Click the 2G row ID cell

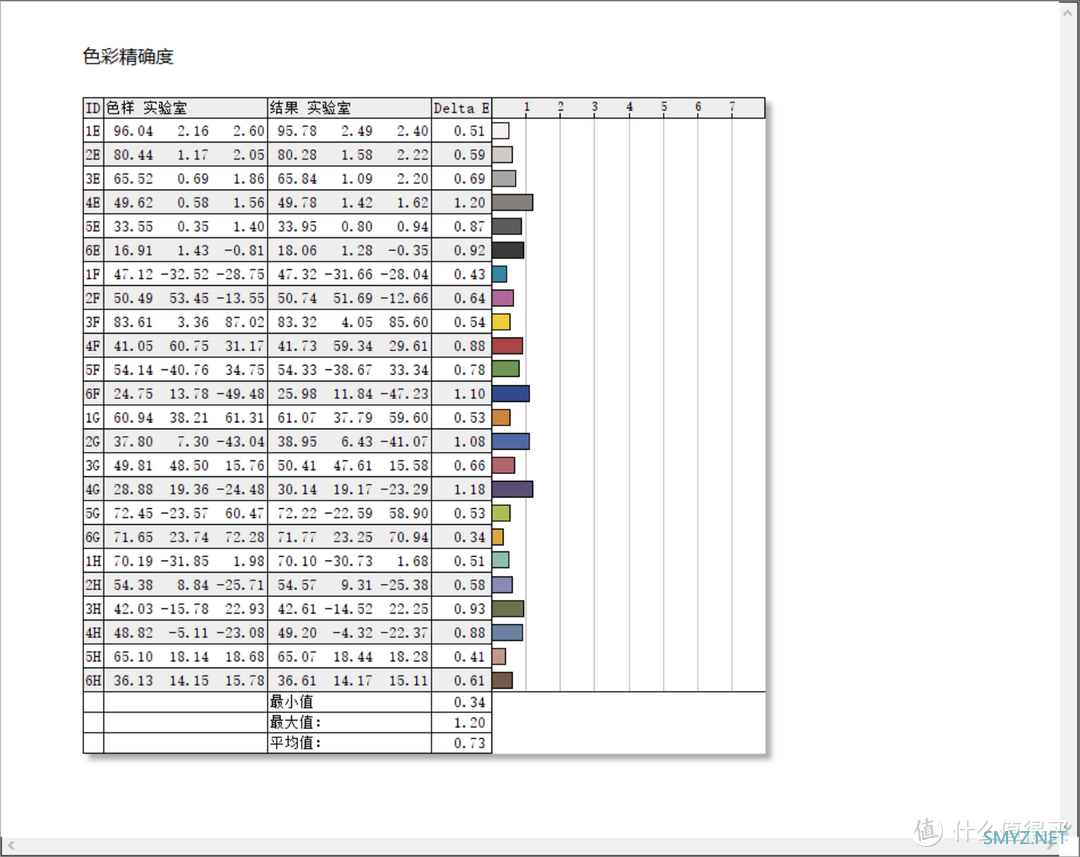tap(93, 441)
